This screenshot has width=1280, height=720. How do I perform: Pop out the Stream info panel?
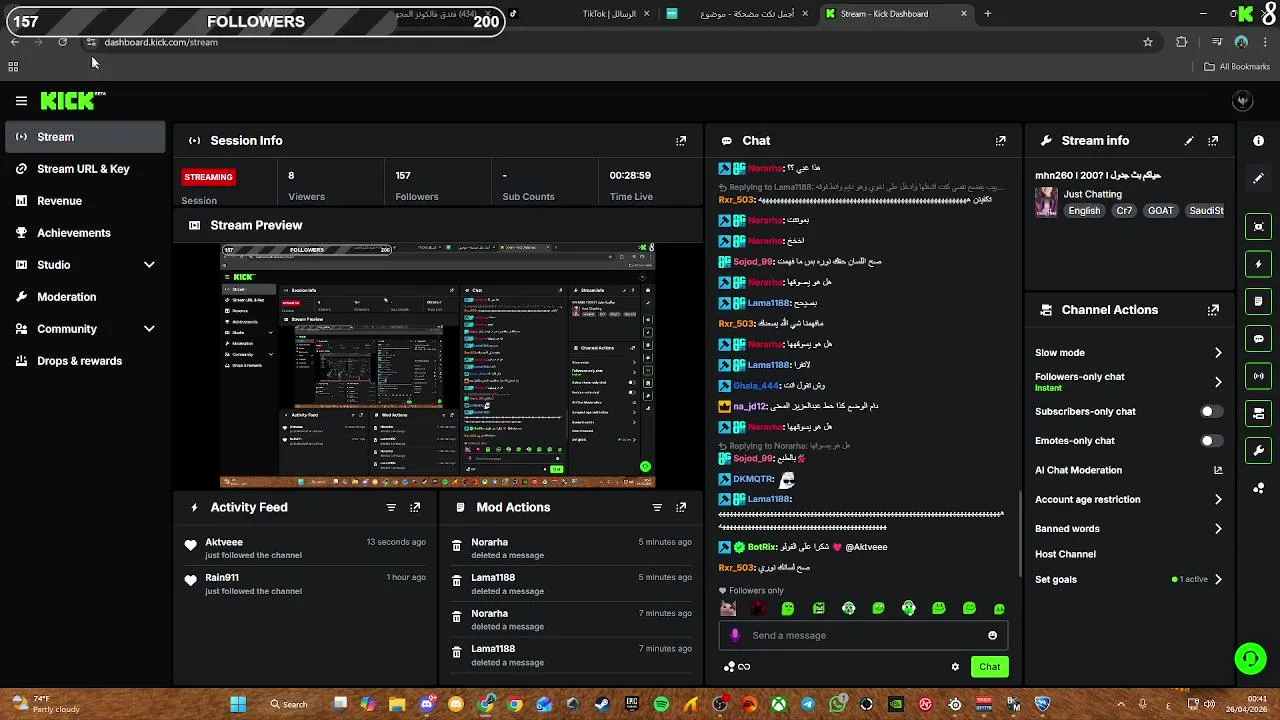pyautogui.click(x=1213, y=141)
